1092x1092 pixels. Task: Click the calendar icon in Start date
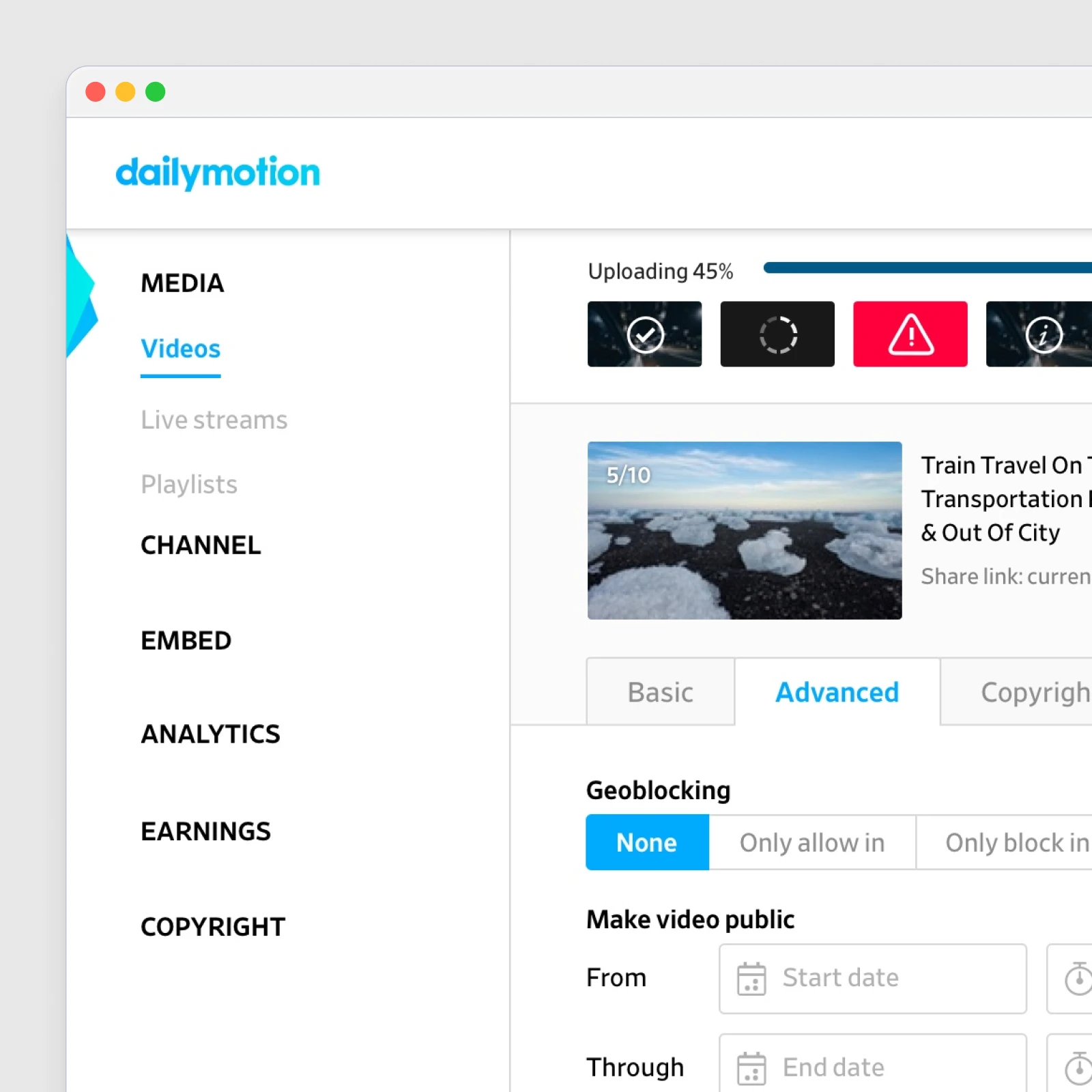pyautogui.click(x=751, y=979)
